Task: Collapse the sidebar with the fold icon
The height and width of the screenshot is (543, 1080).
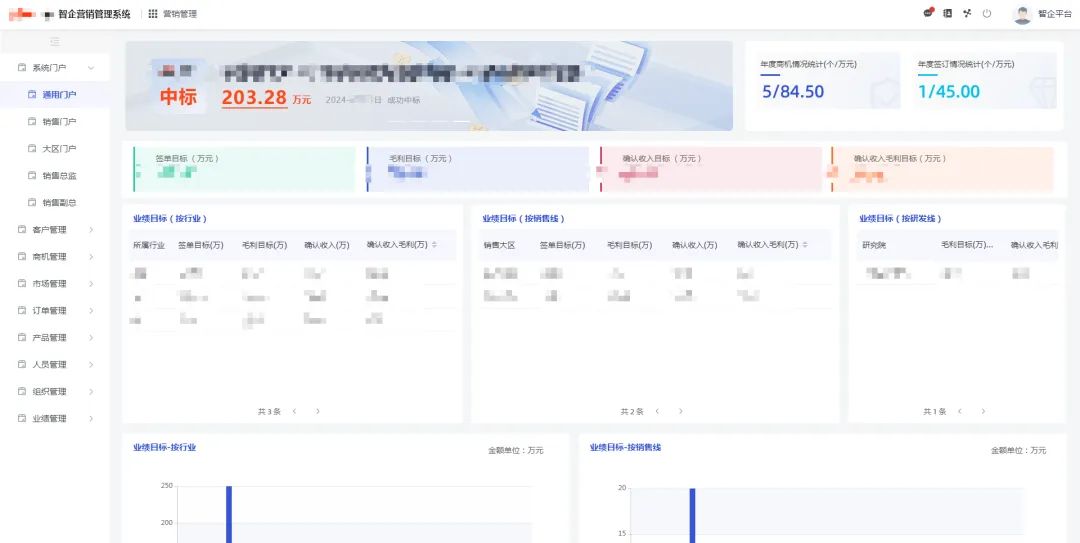Action: [55, 41]
